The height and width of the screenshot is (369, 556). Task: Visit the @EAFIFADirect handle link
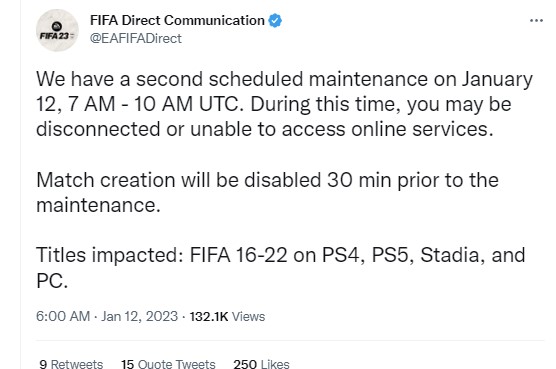[x=135, y=38]
